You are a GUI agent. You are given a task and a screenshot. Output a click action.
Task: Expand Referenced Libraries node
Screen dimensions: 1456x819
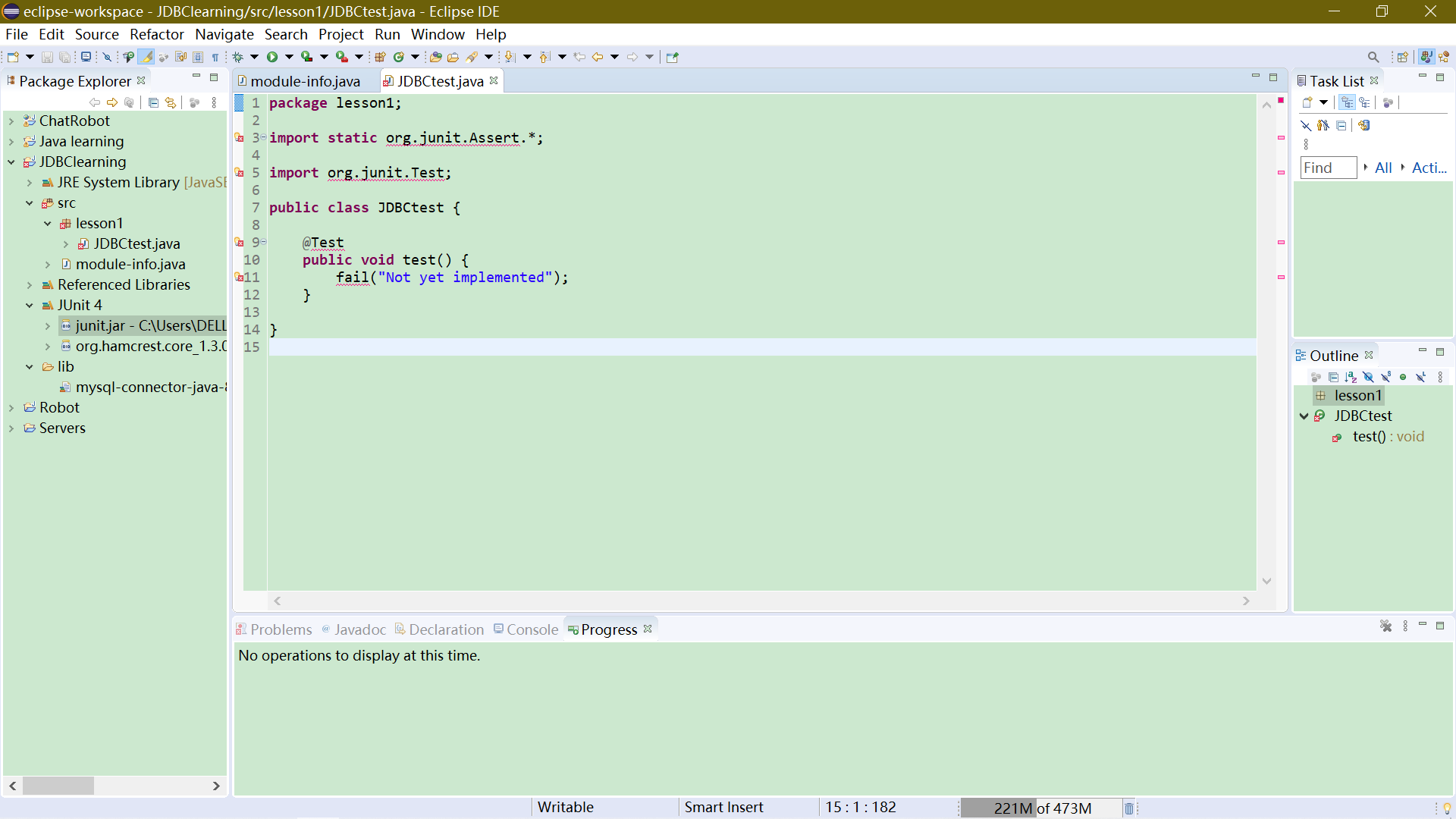(x=30, y=284)
